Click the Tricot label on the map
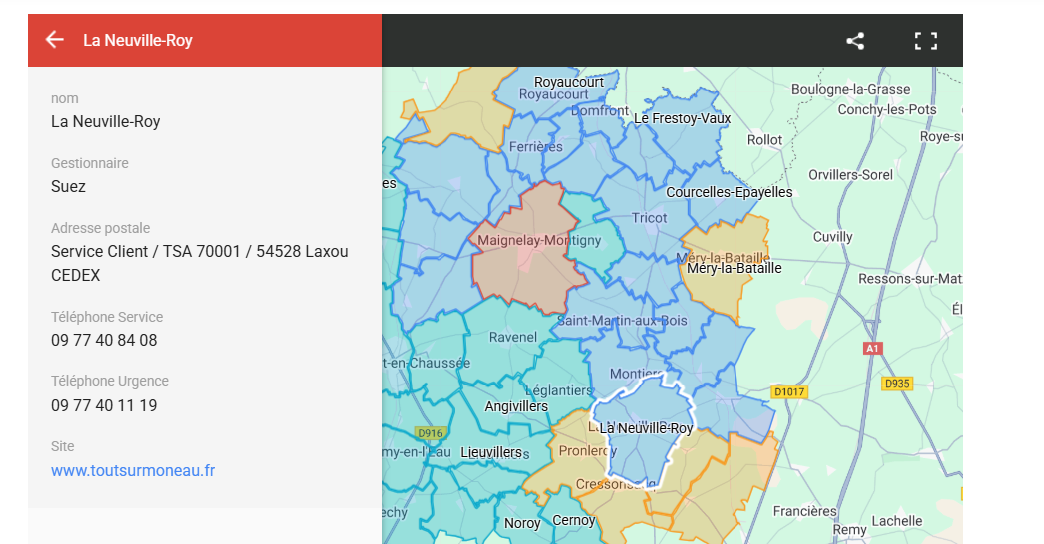 649,218
